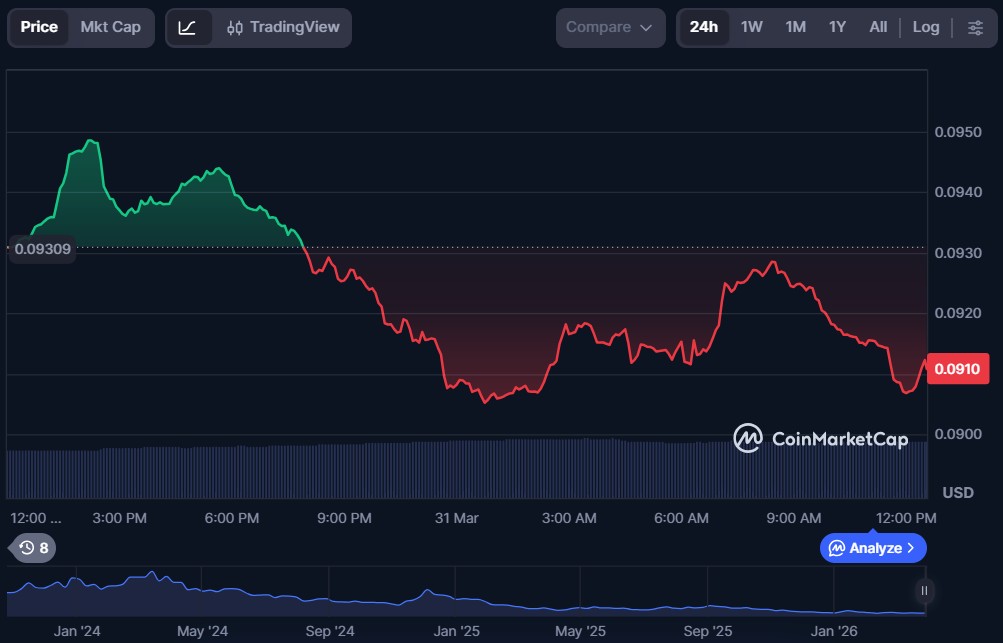This screenshot has height=643, width=1003.
Task: Open chart settings sliders icon
Action: [975, 27]
